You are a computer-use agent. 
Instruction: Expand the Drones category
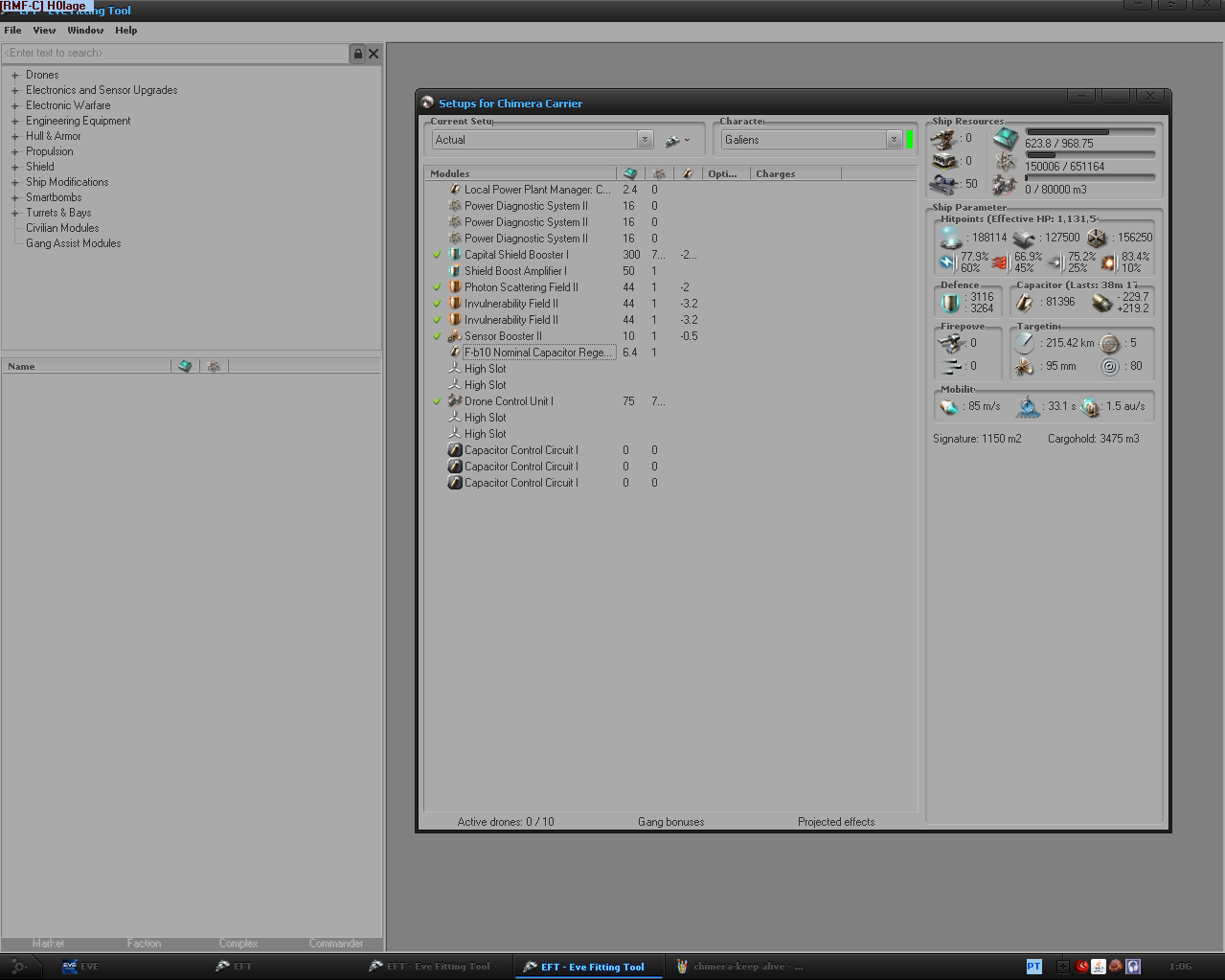click(x=15, y=75)
